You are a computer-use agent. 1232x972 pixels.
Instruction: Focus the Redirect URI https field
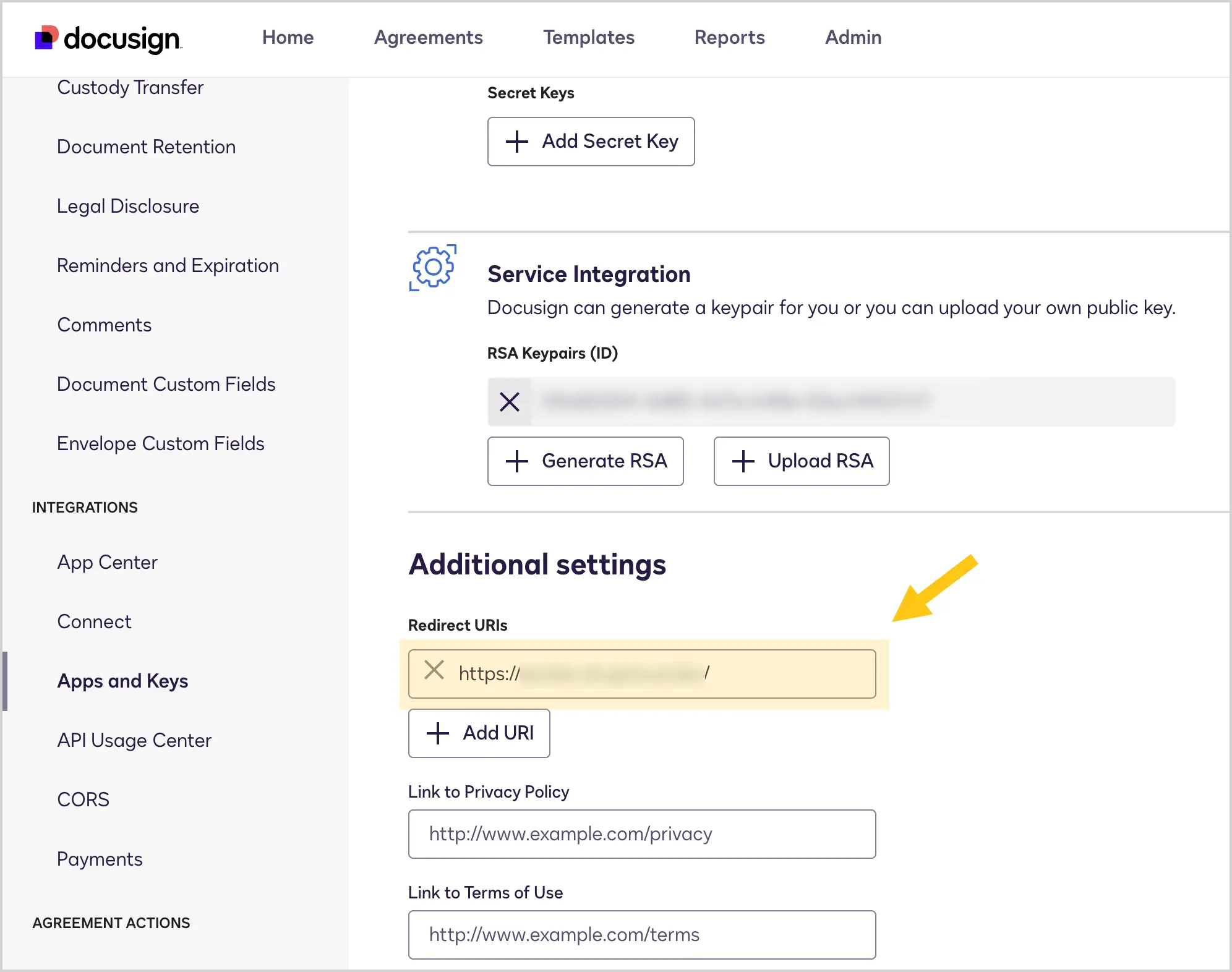tap(642, 674)
